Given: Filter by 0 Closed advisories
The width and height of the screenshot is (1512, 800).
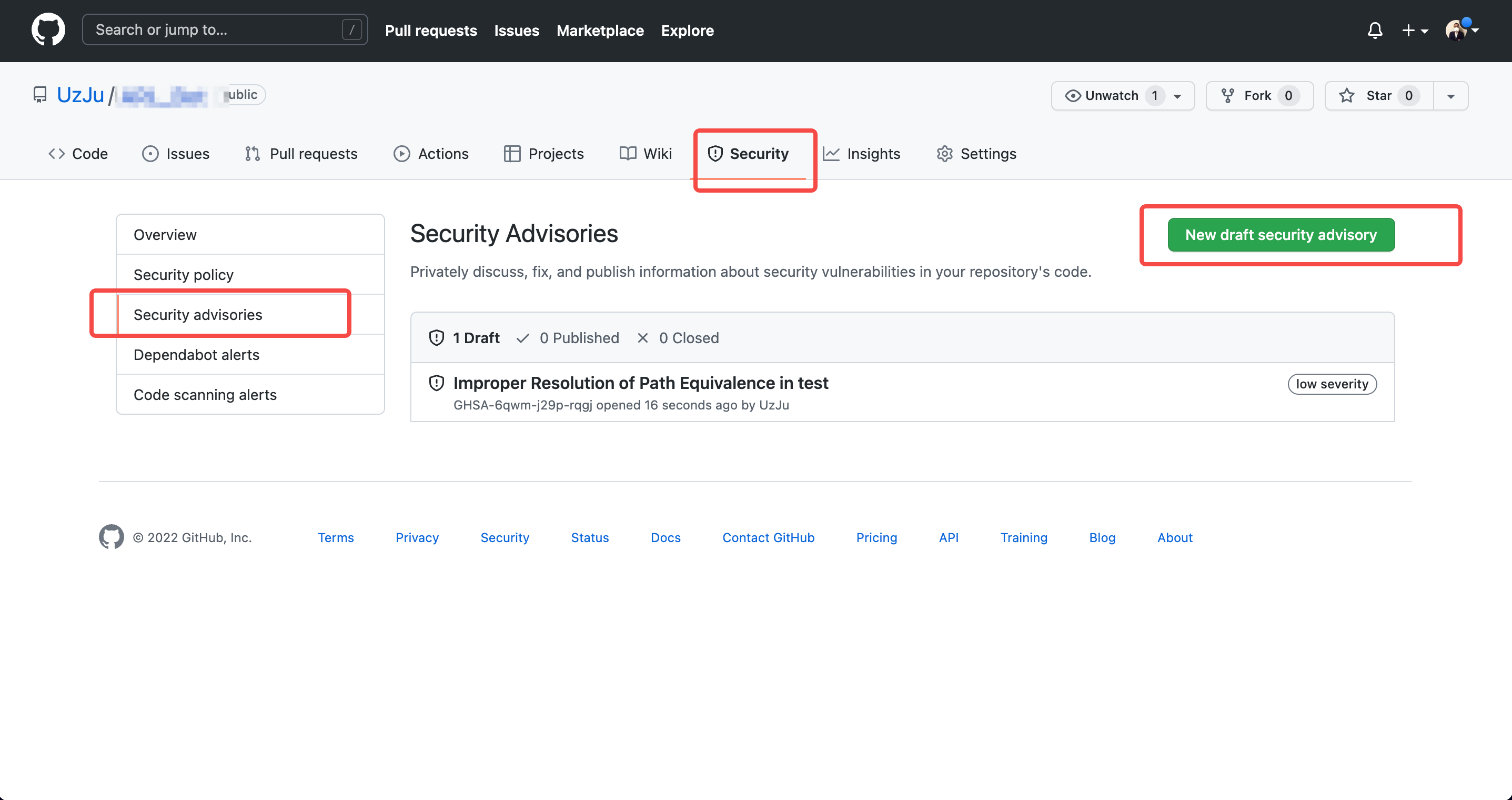Looking at the screenshot, I should point(678,338).
